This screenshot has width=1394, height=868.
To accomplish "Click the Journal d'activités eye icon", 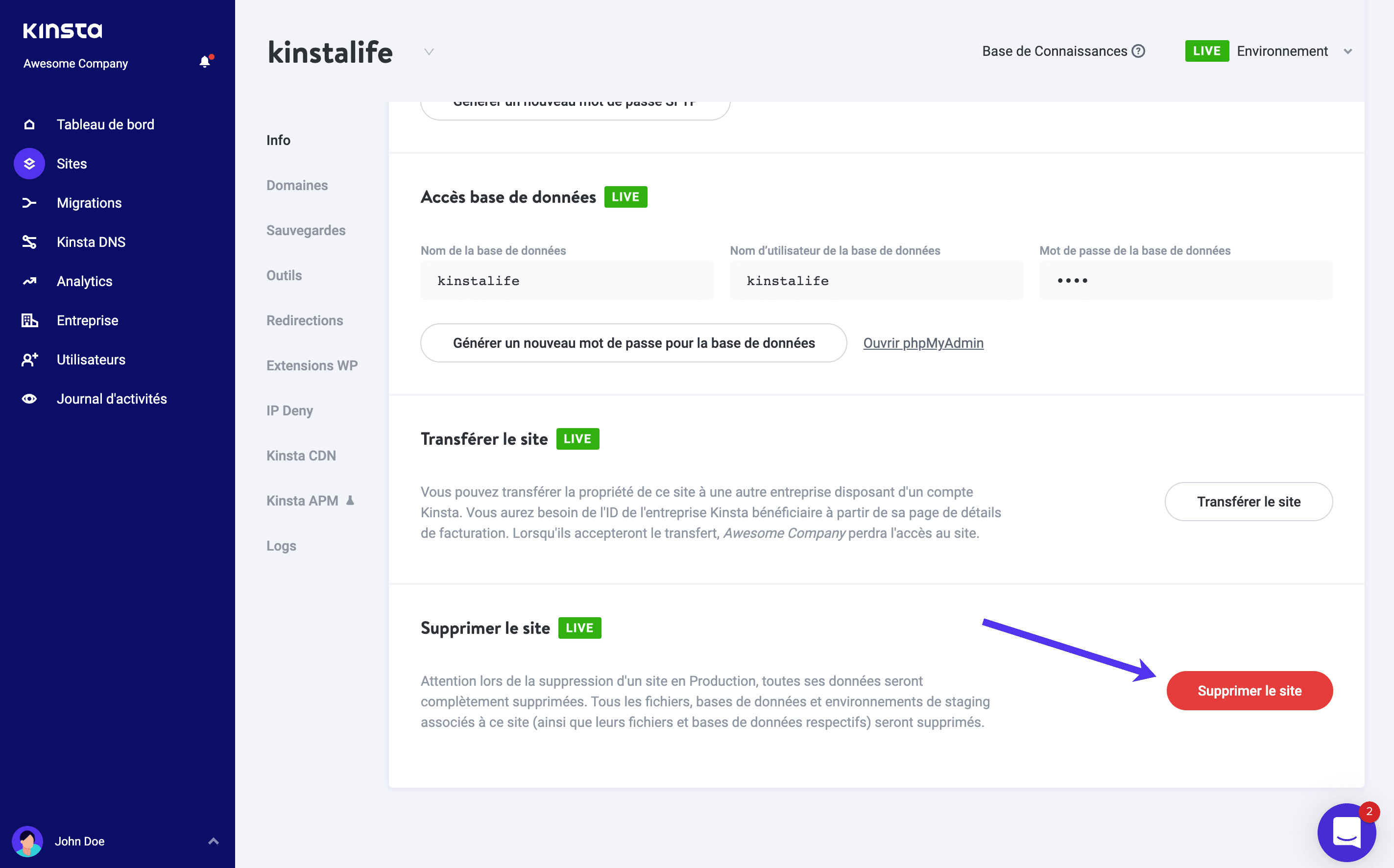I will (x=29, y=398).
